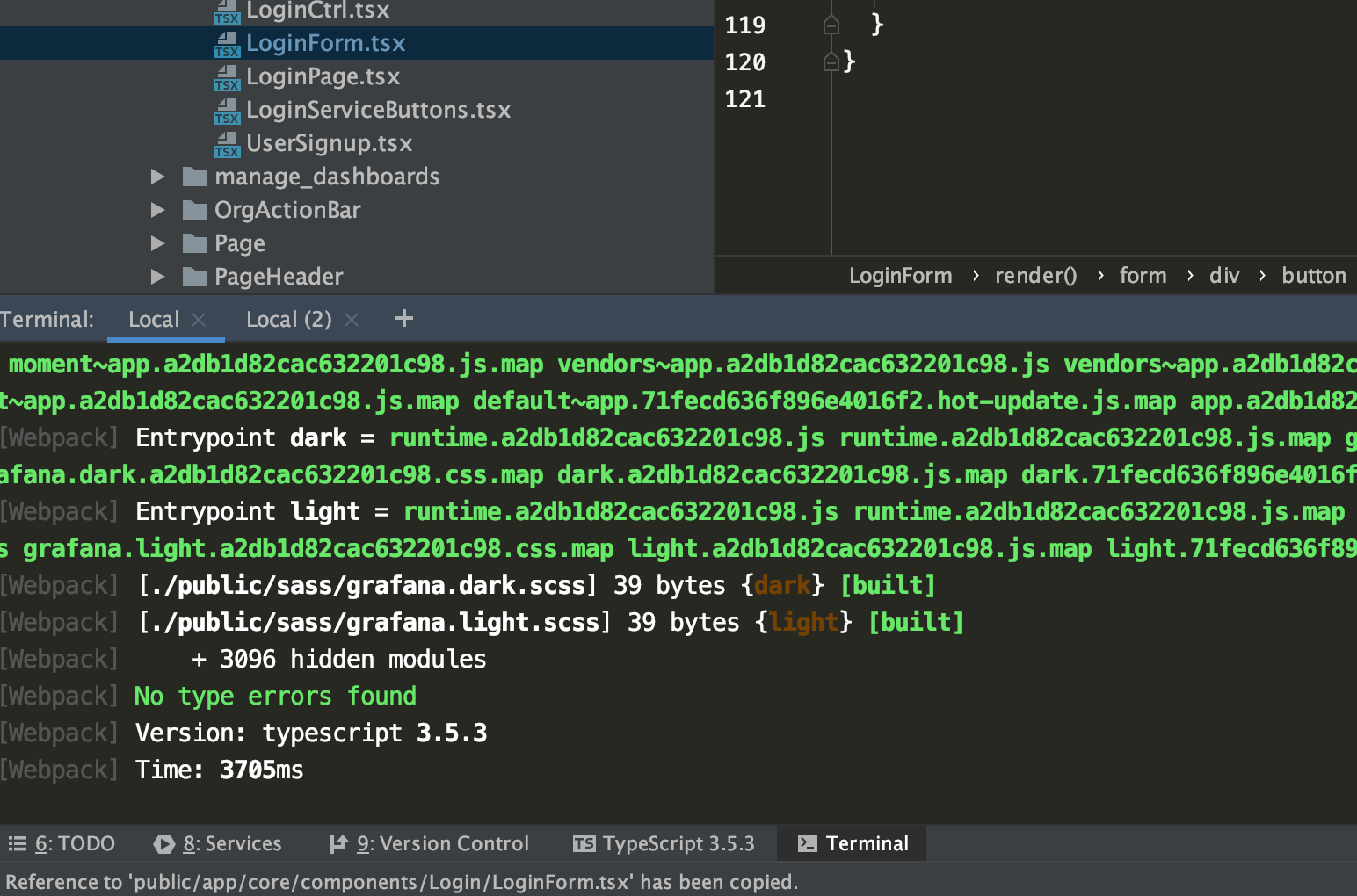Click the OrgActionBar folder icon
1357x896 pixels.
[194, 210]
